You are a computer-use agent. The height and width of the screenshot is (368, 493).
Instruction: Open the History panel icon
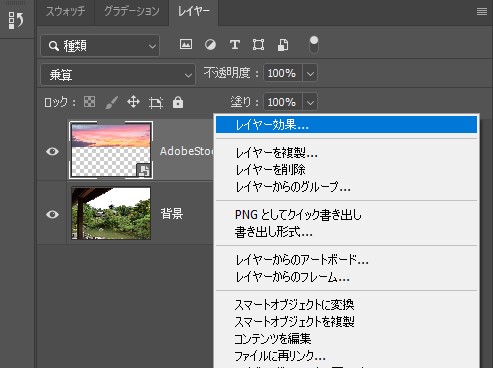click(16, 20)
